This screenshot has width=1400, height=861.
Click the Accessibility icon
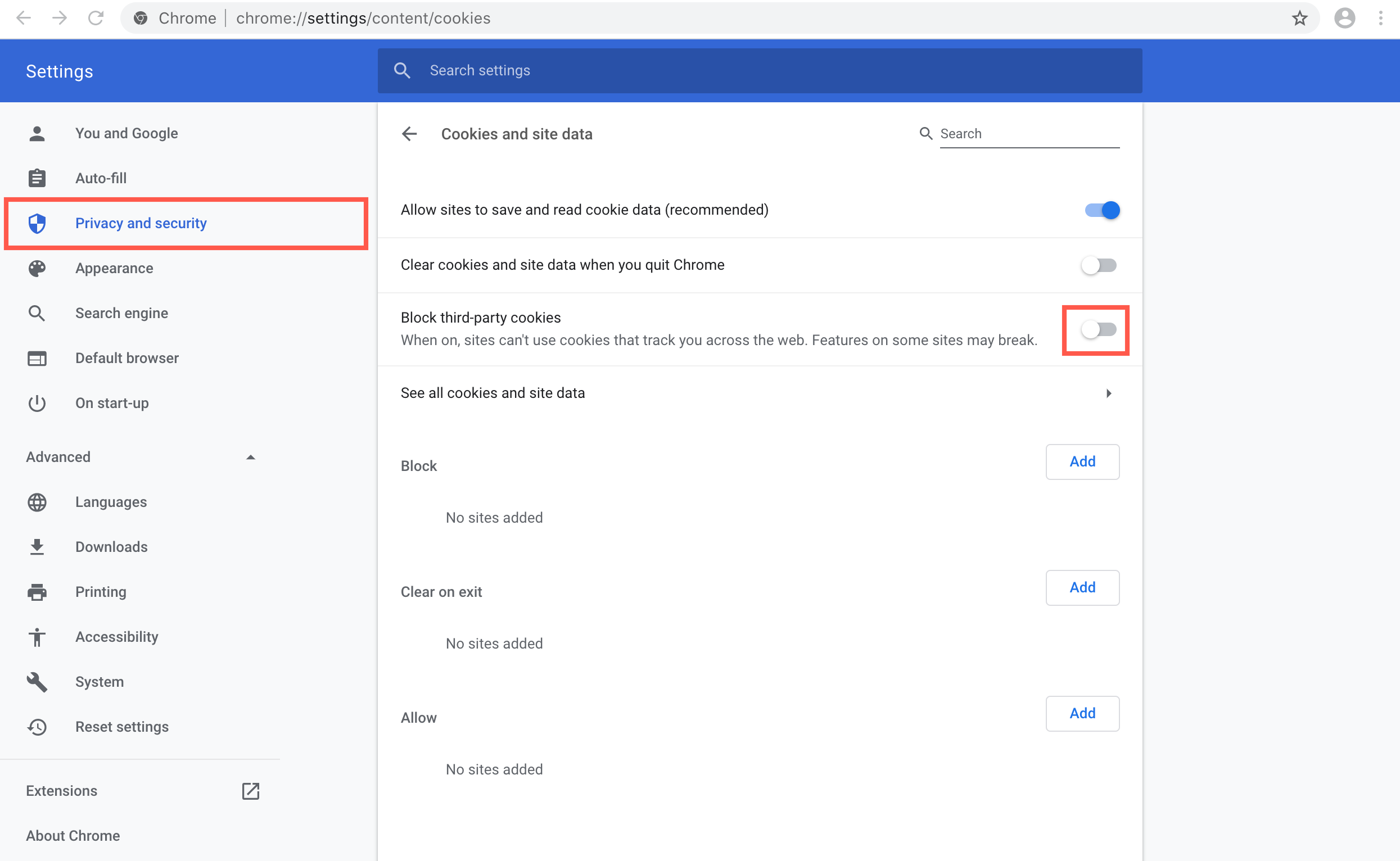(37, 637)
